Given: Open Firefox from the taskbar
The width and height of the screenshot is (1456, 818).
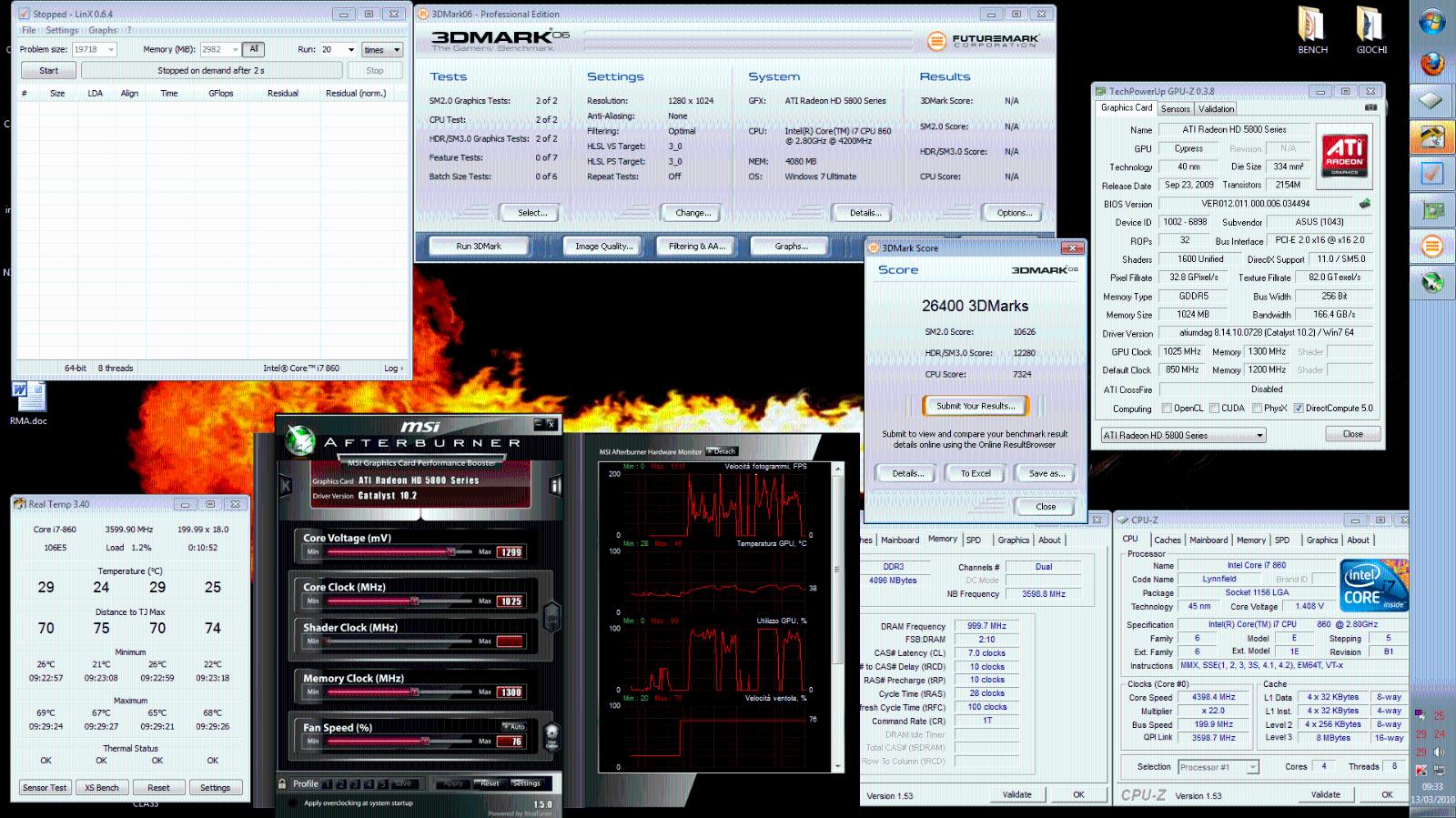Looking at the screenshot, I should point(1432,64).
